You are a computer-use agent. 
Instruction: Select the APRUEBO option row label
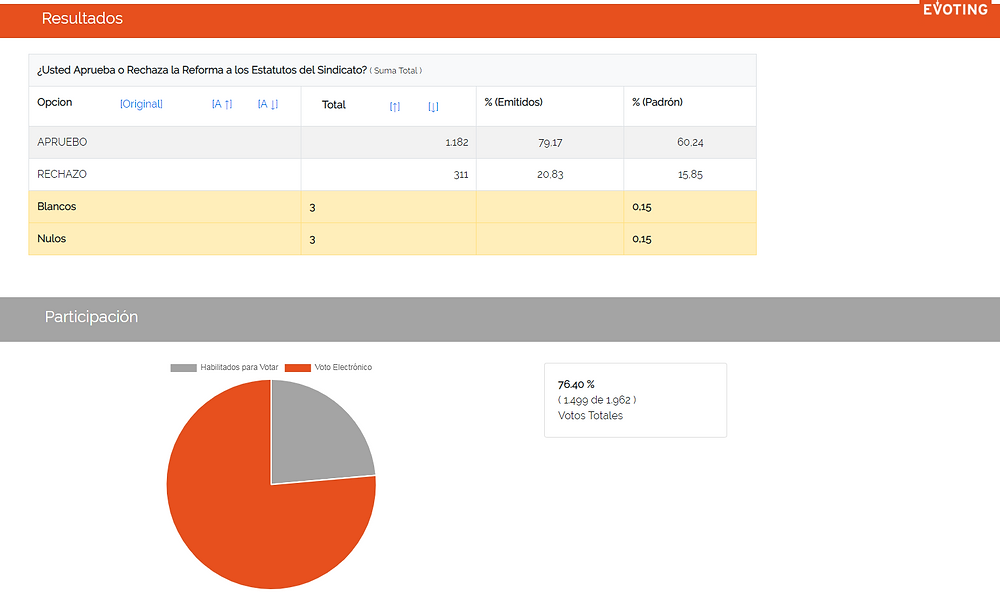(x=62, y=142)
